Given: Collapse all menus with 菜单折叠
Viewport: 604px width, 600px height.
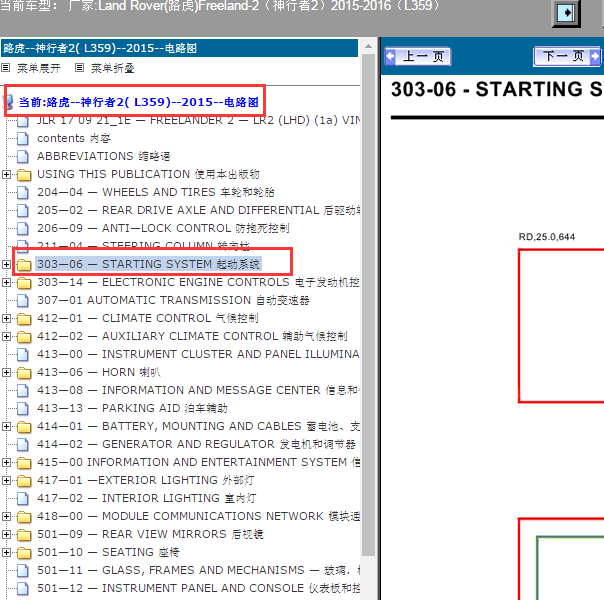Looking at the screenshot, I should 112,68.
